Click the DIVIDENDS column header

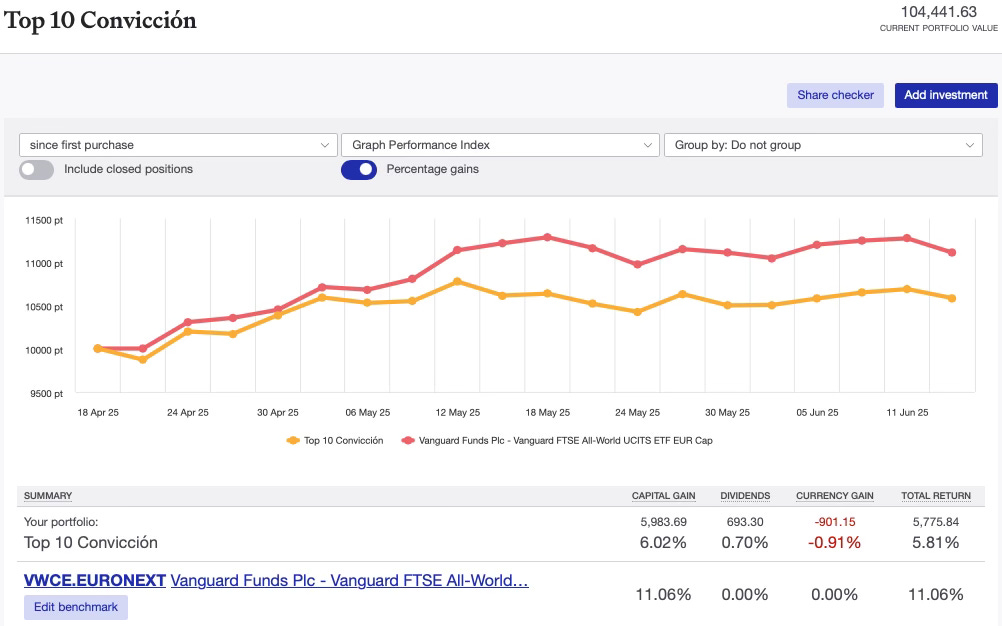pos(745,496)
